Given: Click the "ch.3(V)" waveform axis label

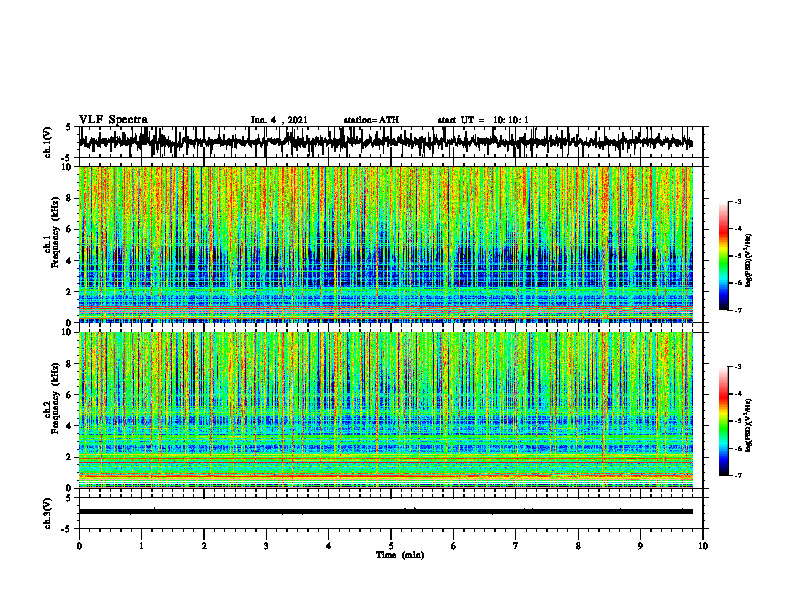Looking at the screenshot, I should coord(47,513).
